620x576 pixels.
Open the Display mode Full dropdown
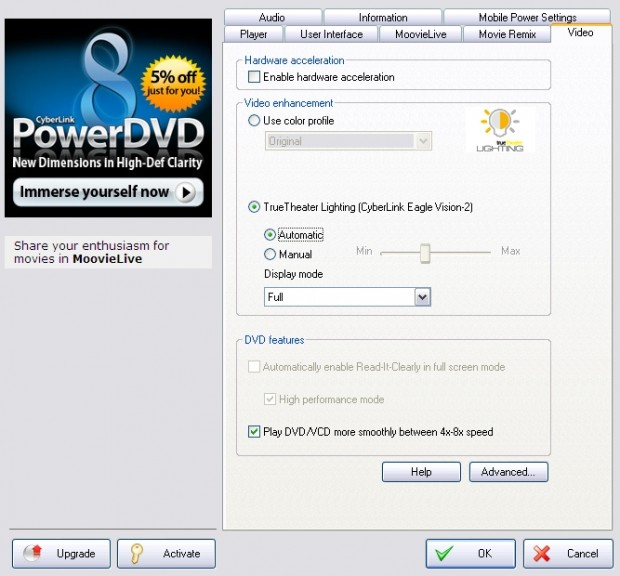point(347,297)
